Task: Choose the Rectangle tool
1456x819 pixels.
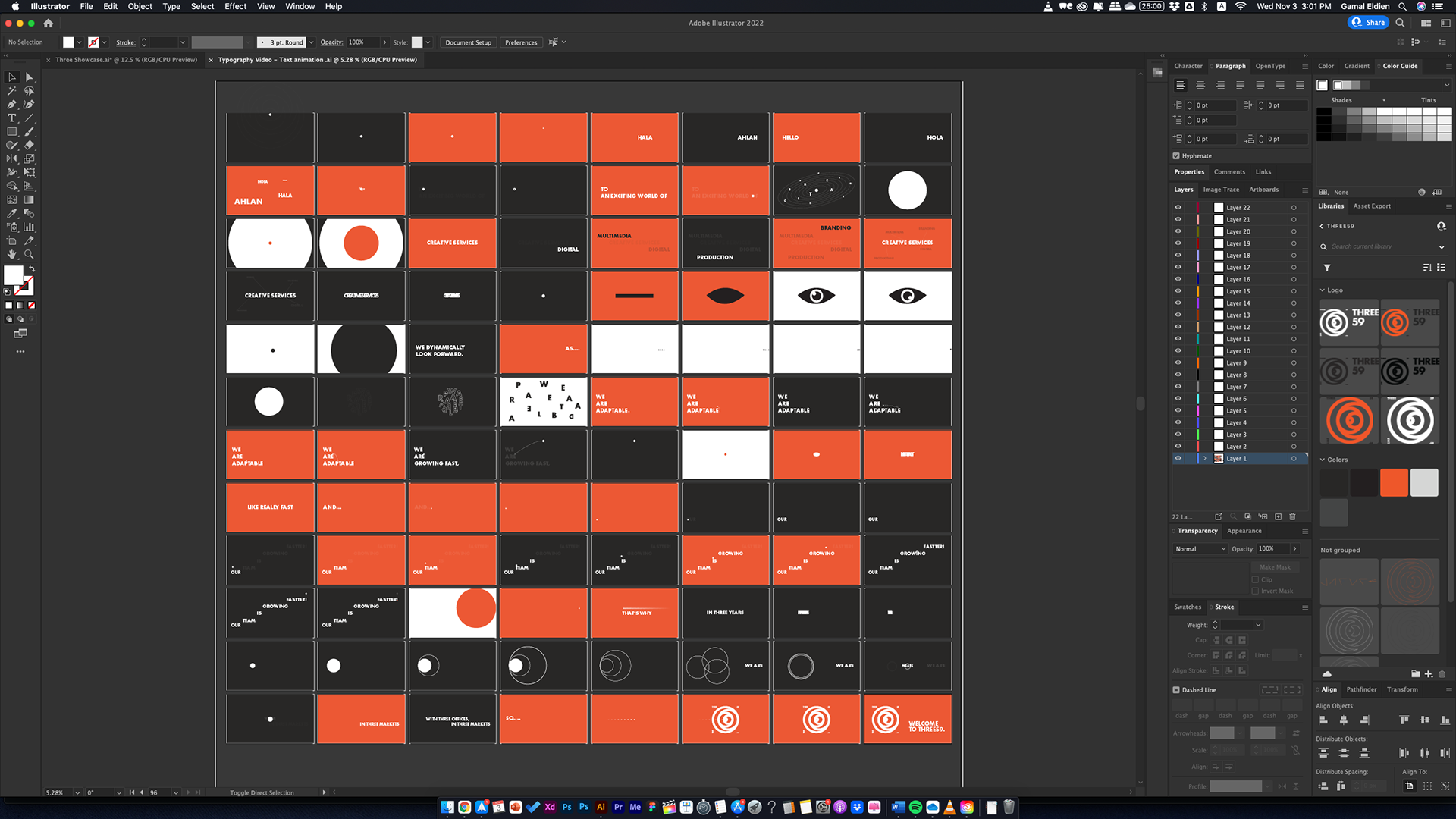Action: (11, 132)
